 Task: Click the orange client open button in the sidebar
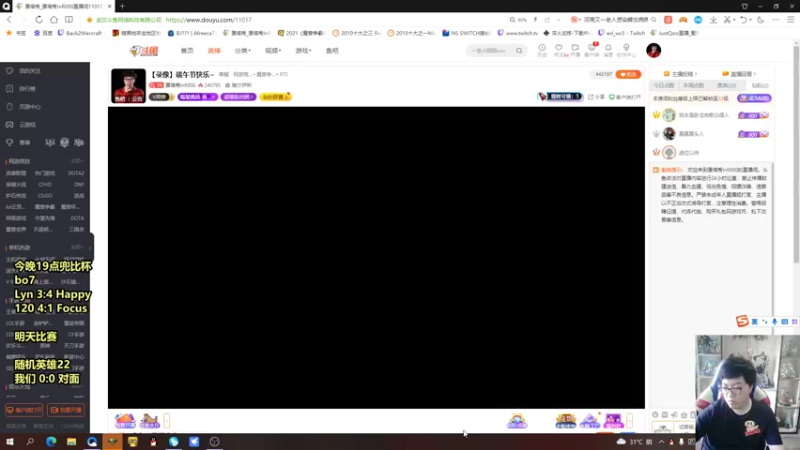pyautogui.click(x=24, y=410)
